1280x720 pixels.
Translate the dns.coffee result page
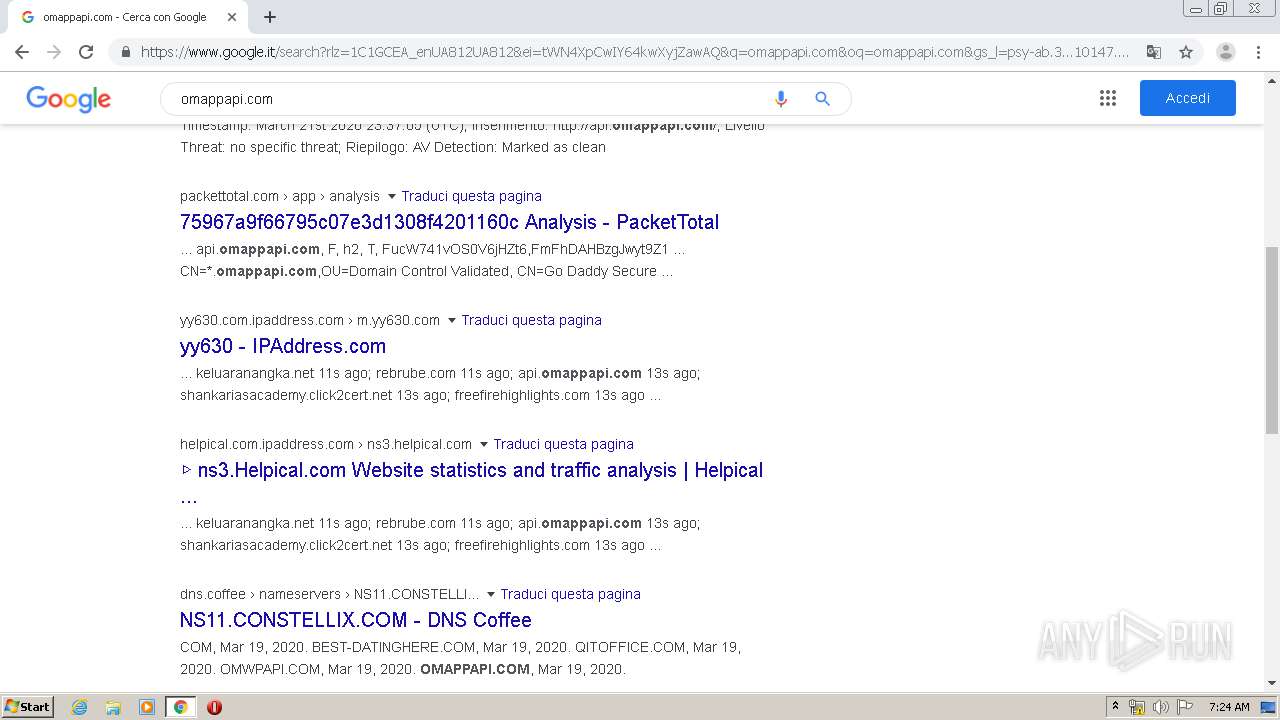[x=570, y=594]
